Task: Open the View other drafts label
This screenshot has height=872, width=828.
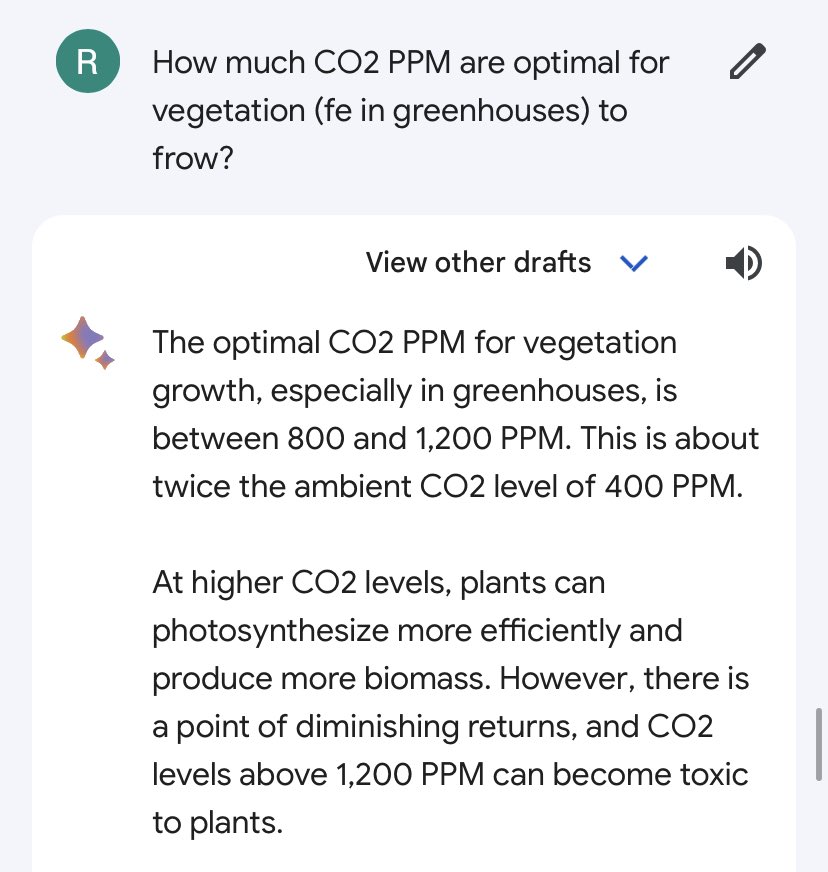Action: pos(478,262)
